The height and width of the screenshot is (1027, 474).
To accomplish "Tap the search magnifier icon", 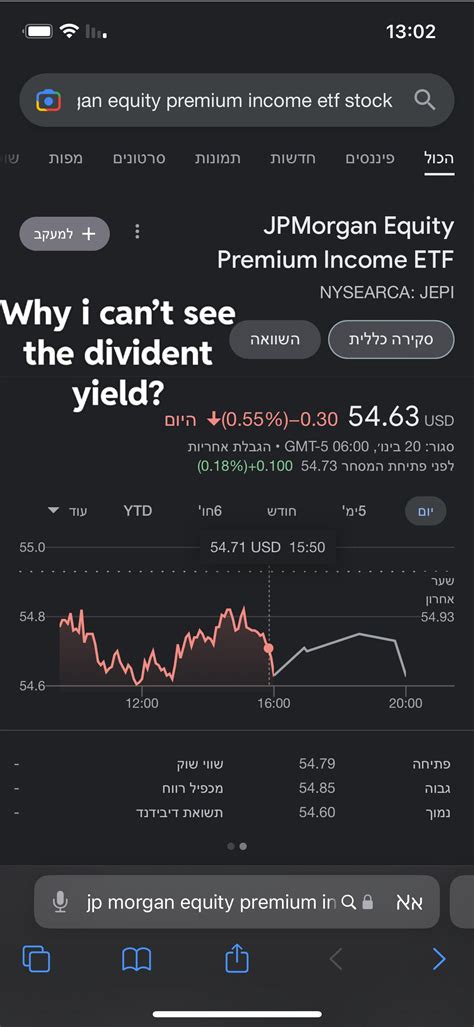I will point(425,100).
